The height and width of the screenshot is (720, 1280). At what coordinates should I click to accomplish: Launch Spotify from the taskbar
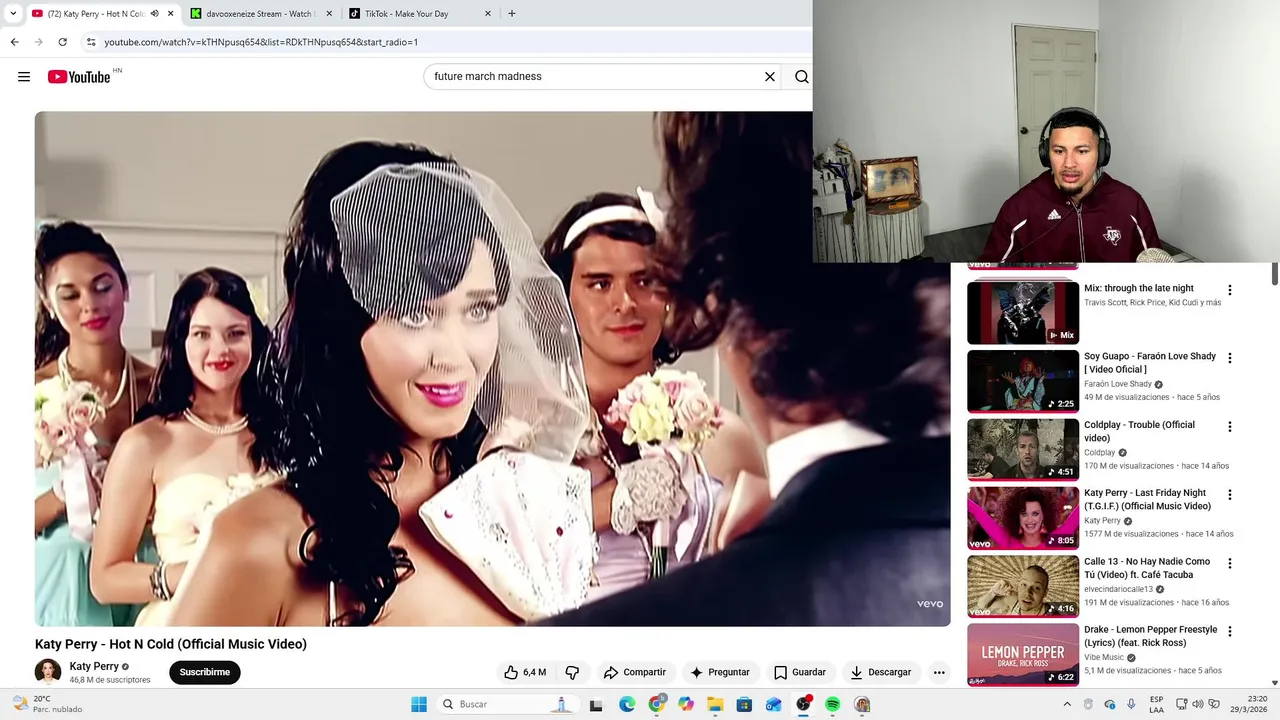(x=832, y=704)
